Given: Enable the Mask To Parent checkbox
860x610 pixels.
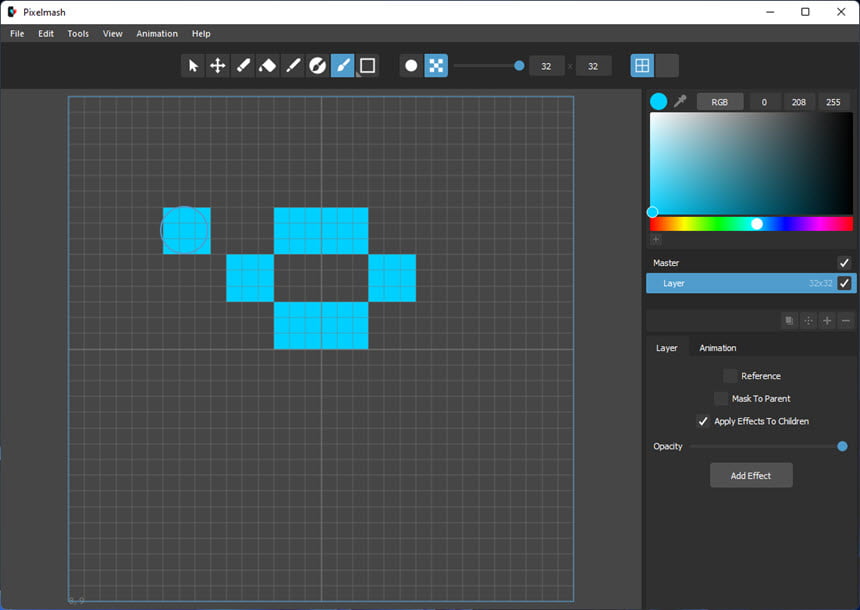Looking at the screenshot, I should [x=721, y=398].
